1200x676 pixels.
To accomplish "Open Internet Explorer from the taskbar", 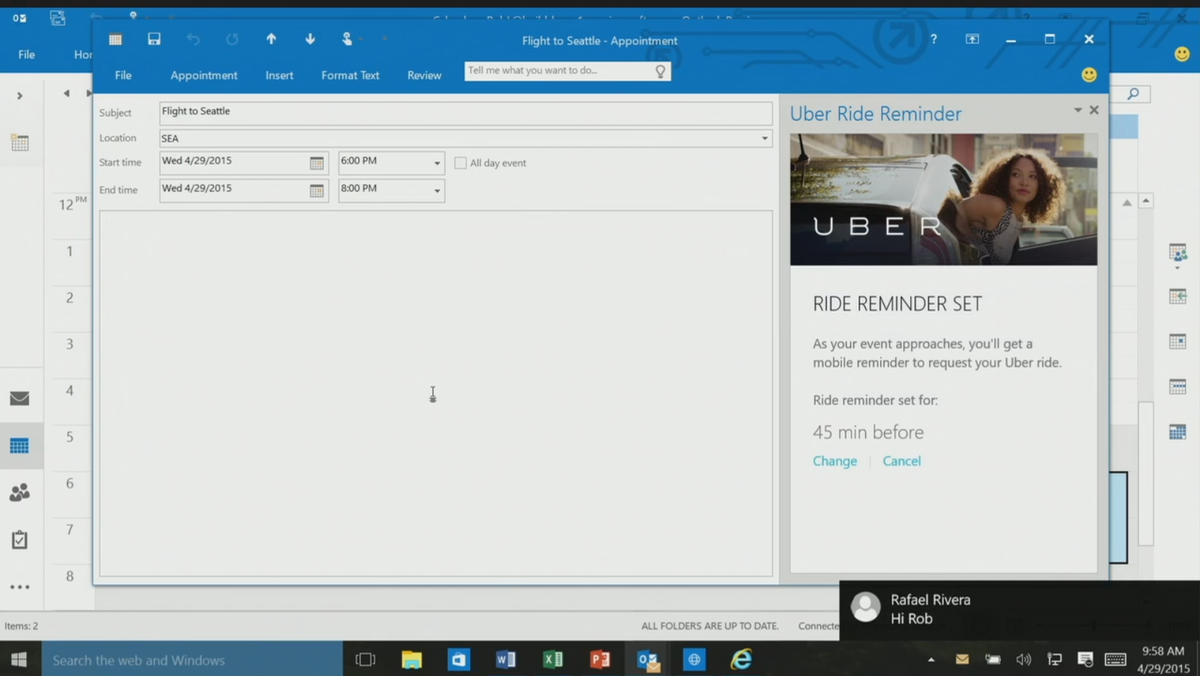I will click(x=741, y=659).
